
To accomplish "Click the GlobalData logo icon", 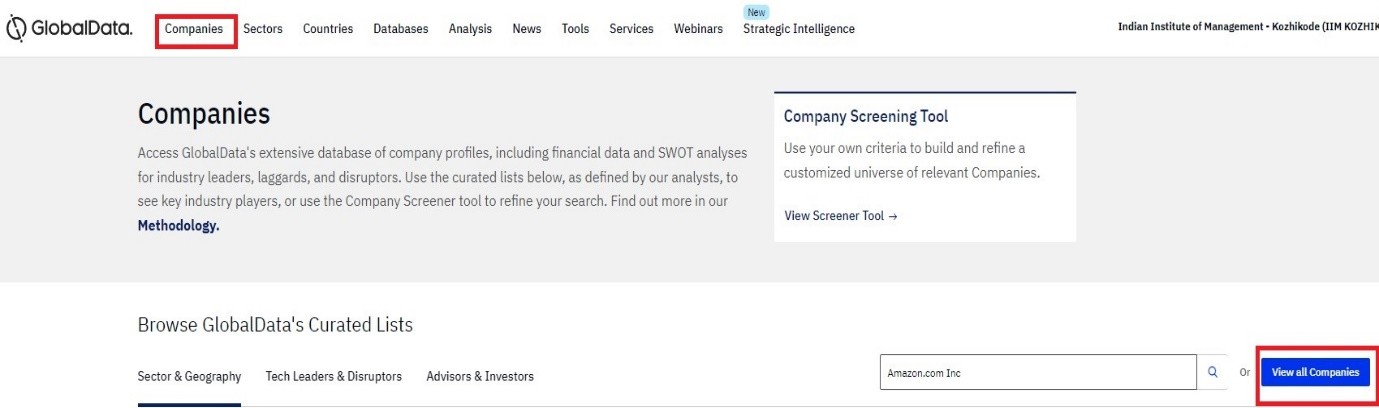I will pyautogui.click(x=17, y=29).
